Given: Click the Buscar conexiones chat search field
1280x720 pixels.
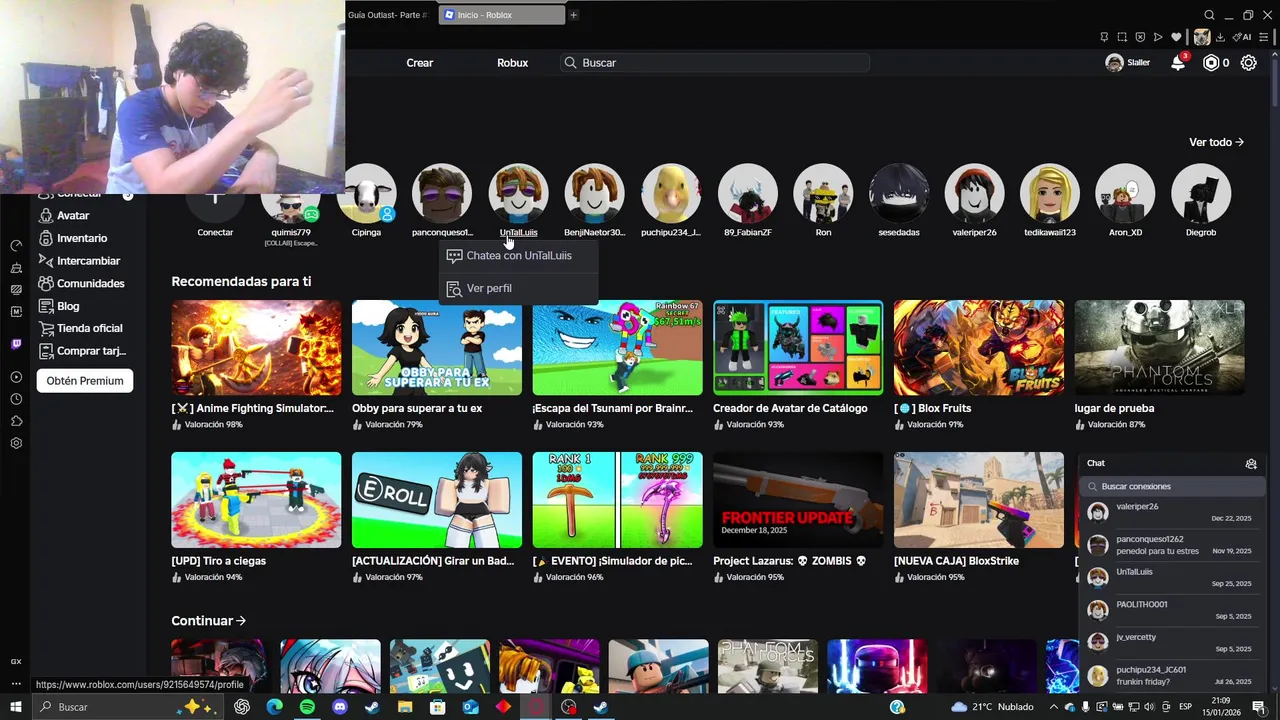Looking at the screenshot, I should tap(1173, 487).
